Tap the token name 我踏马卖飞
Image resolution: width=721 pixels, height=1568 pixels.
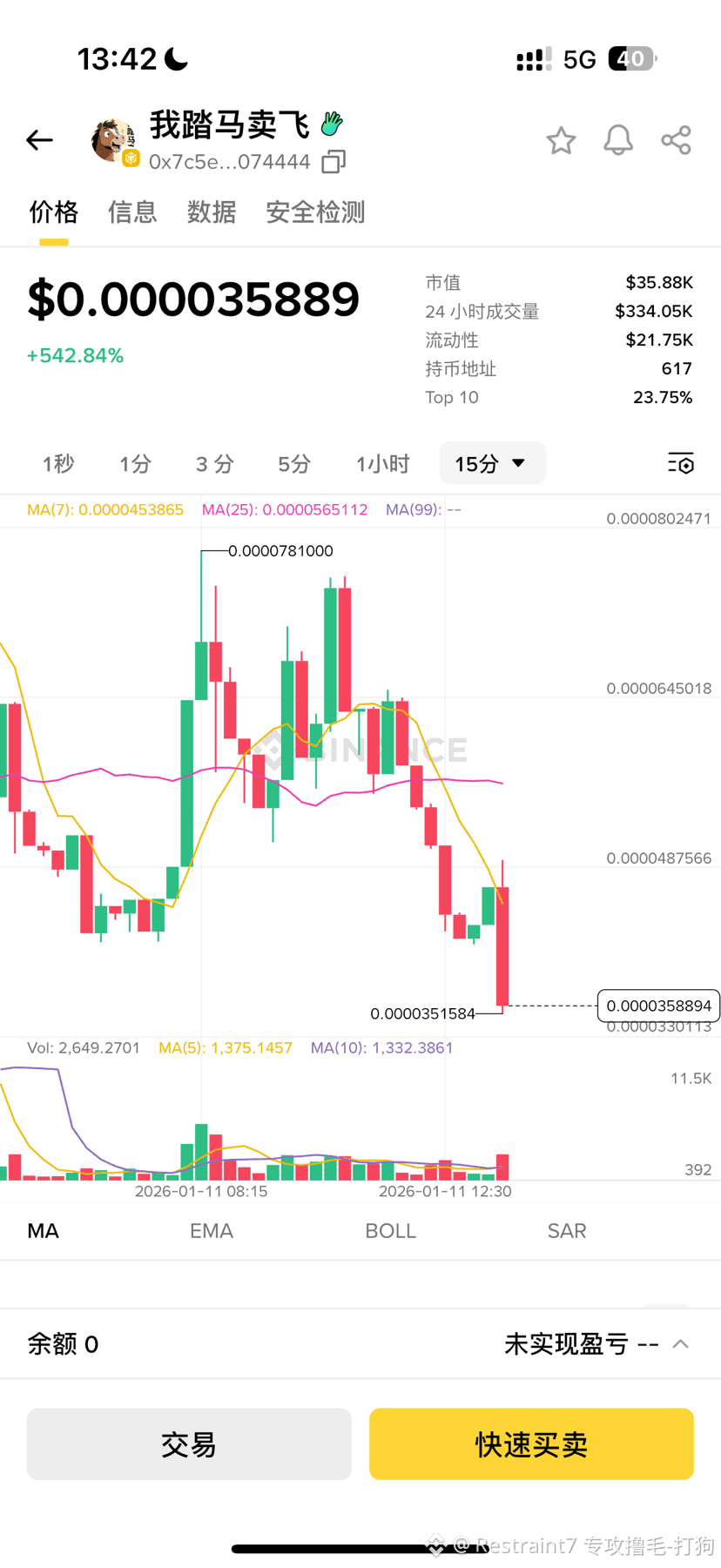click(x=230, y=124)
